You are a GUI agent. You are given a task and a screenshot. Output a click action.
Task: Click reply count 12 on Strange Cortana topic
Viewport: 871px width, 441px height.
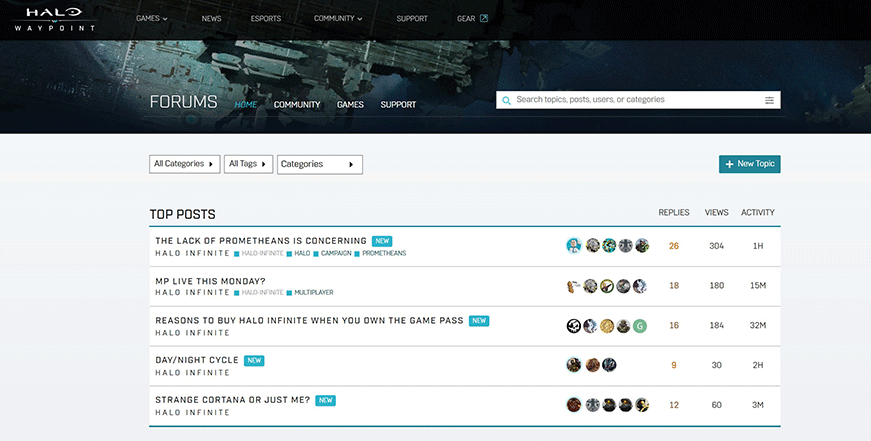(x=674, y=405)
